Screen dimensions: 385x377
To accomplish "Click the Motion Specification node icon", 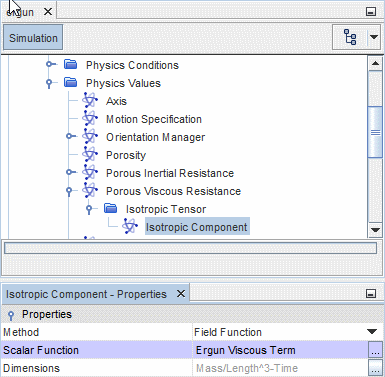I will [x=90, y=118].
